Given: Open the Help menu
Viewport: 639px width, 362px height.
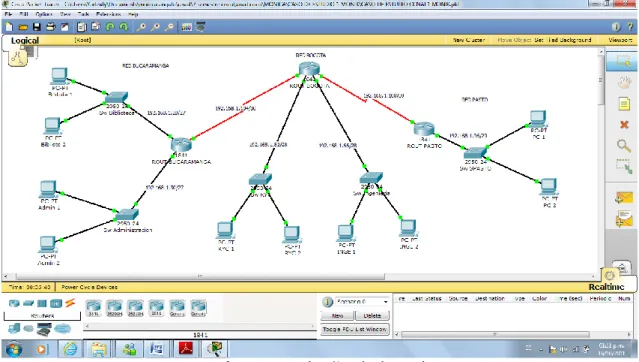Looking at the screenshot, I should pyautogui.click(x=133, y=14).
